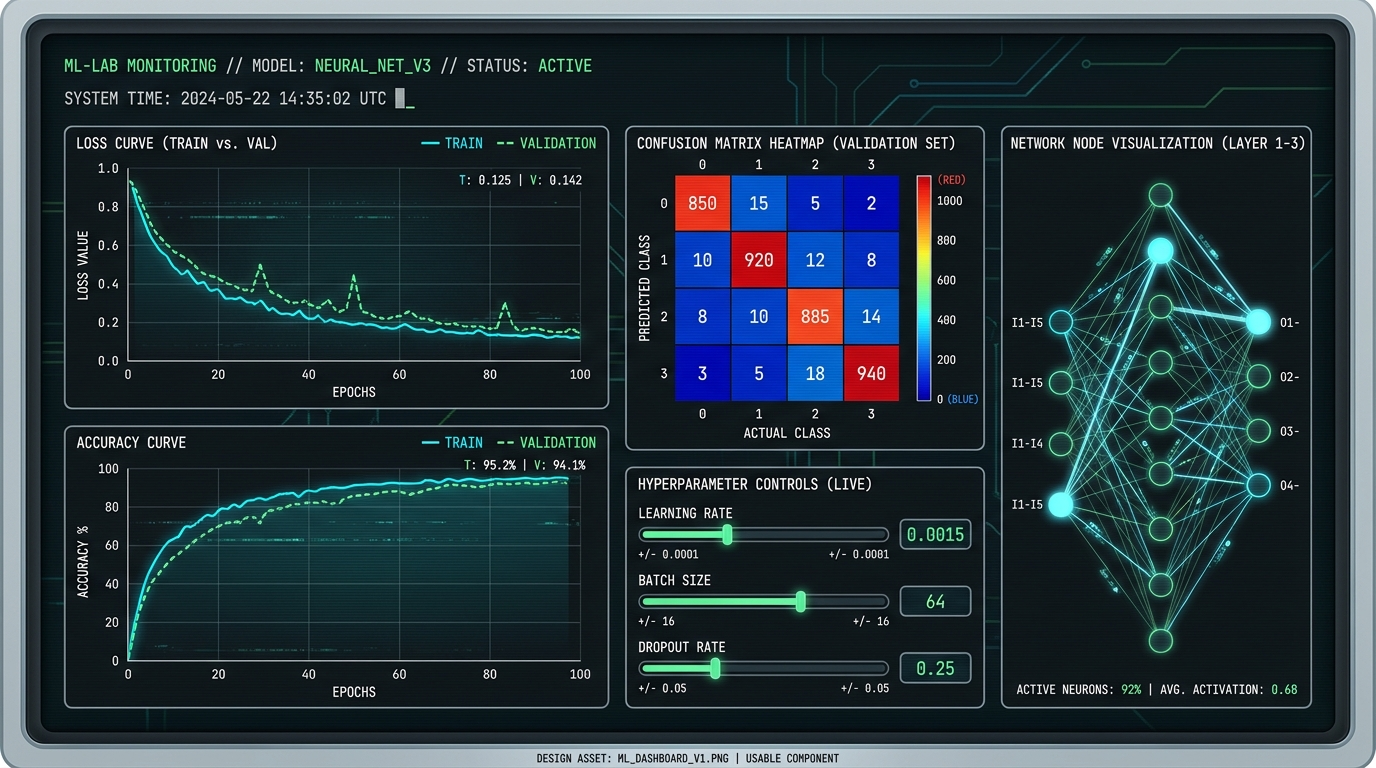Click the ML-LAB MONITORING header text

140,66
